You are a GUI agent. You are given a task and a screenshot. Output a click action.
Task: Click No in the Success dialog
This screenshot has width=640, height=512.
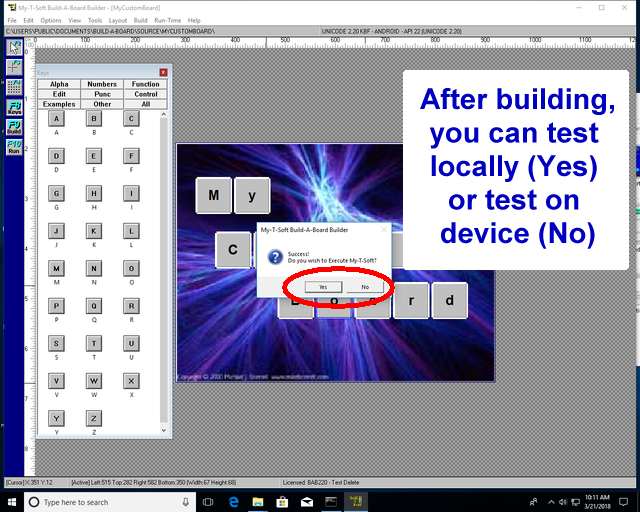pyautogui.click(x=365, y=287)
